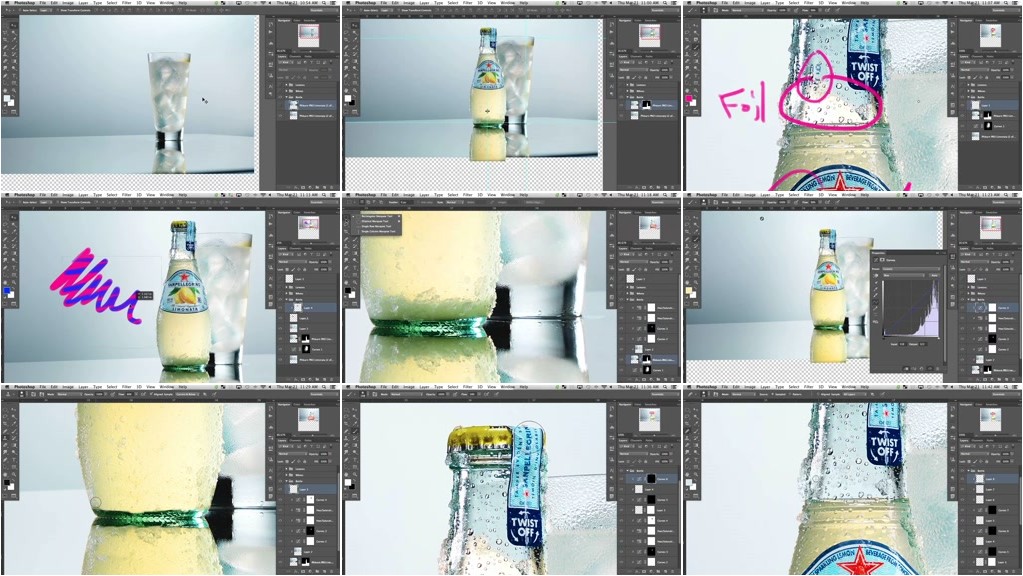Click blue foreground swatch in pink-blue scribble frame
Screen dimensions: 1023x576
(7, 291)
